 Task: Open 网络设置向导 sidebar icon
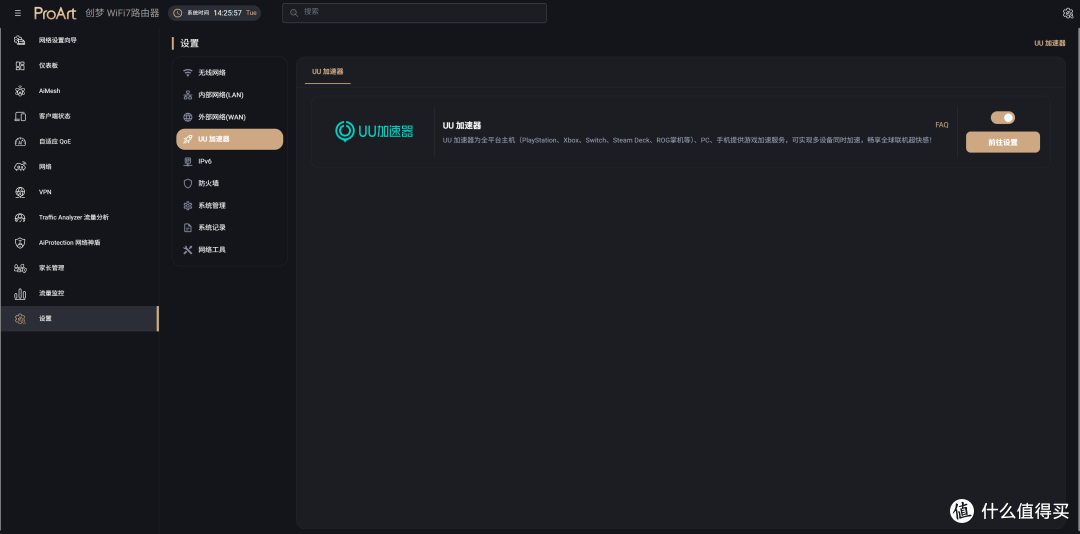20,40
